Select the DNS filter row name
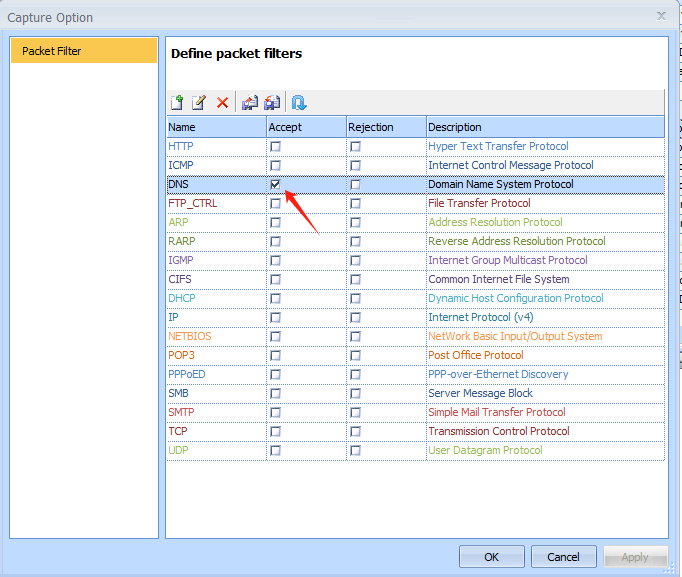The height and width of the screenshot is (577, 682). (178, 184)
